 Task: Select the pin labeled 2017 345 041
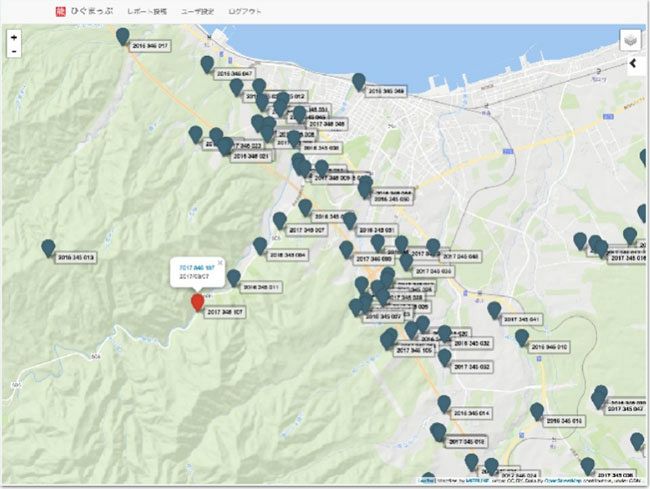[x=494, y=311]
